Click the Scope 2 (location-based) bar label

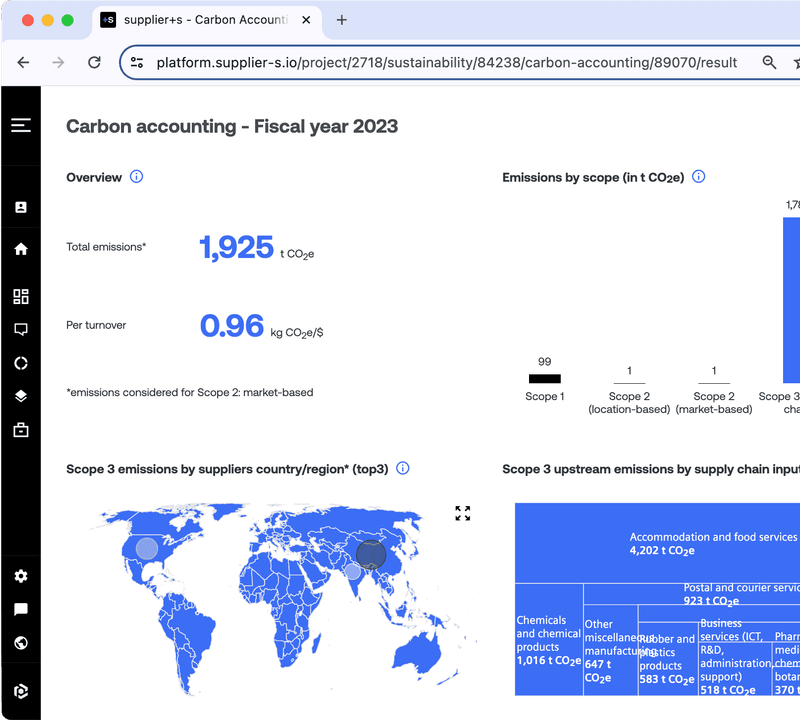point(629,403)
